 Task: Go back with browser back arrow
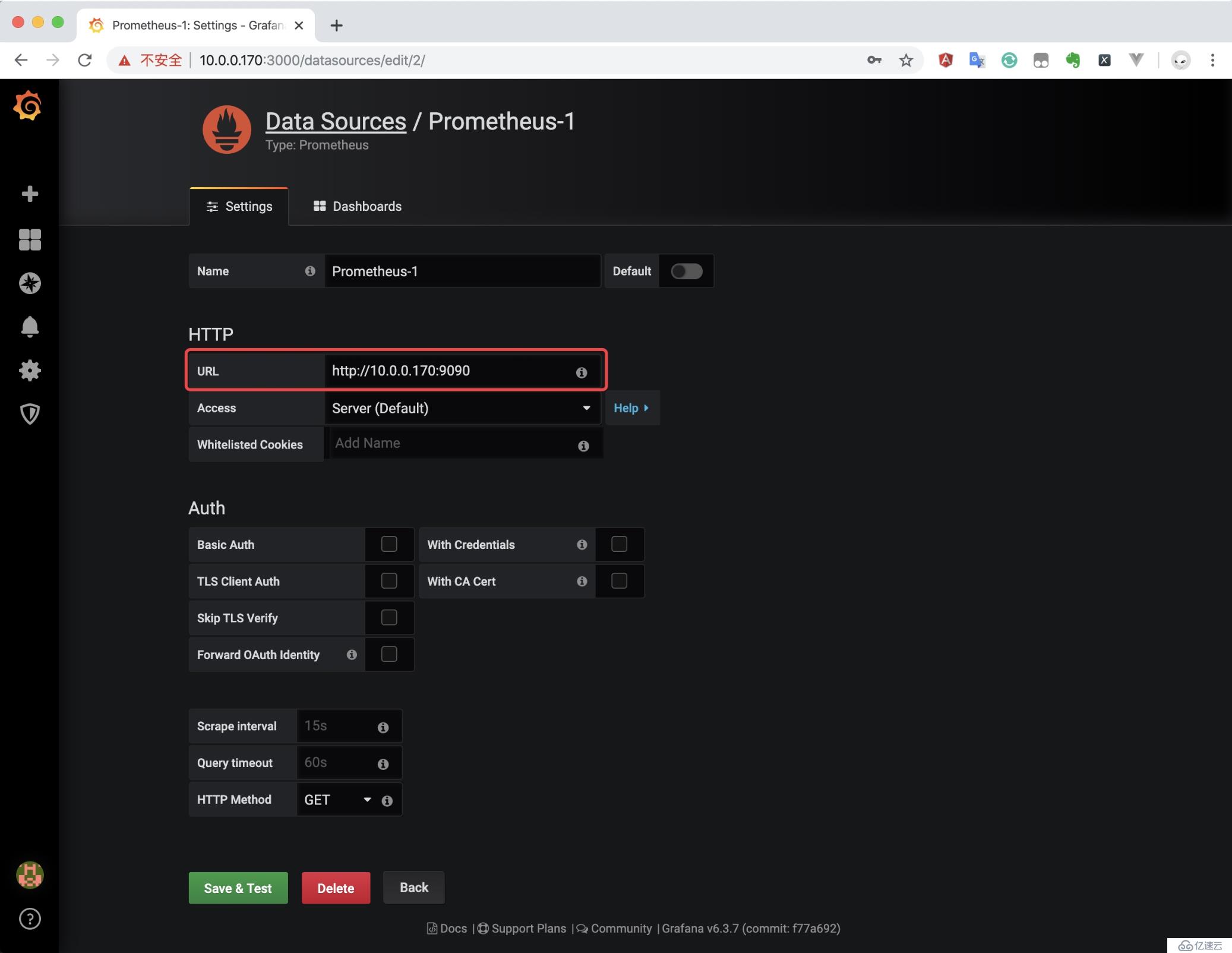21,60
